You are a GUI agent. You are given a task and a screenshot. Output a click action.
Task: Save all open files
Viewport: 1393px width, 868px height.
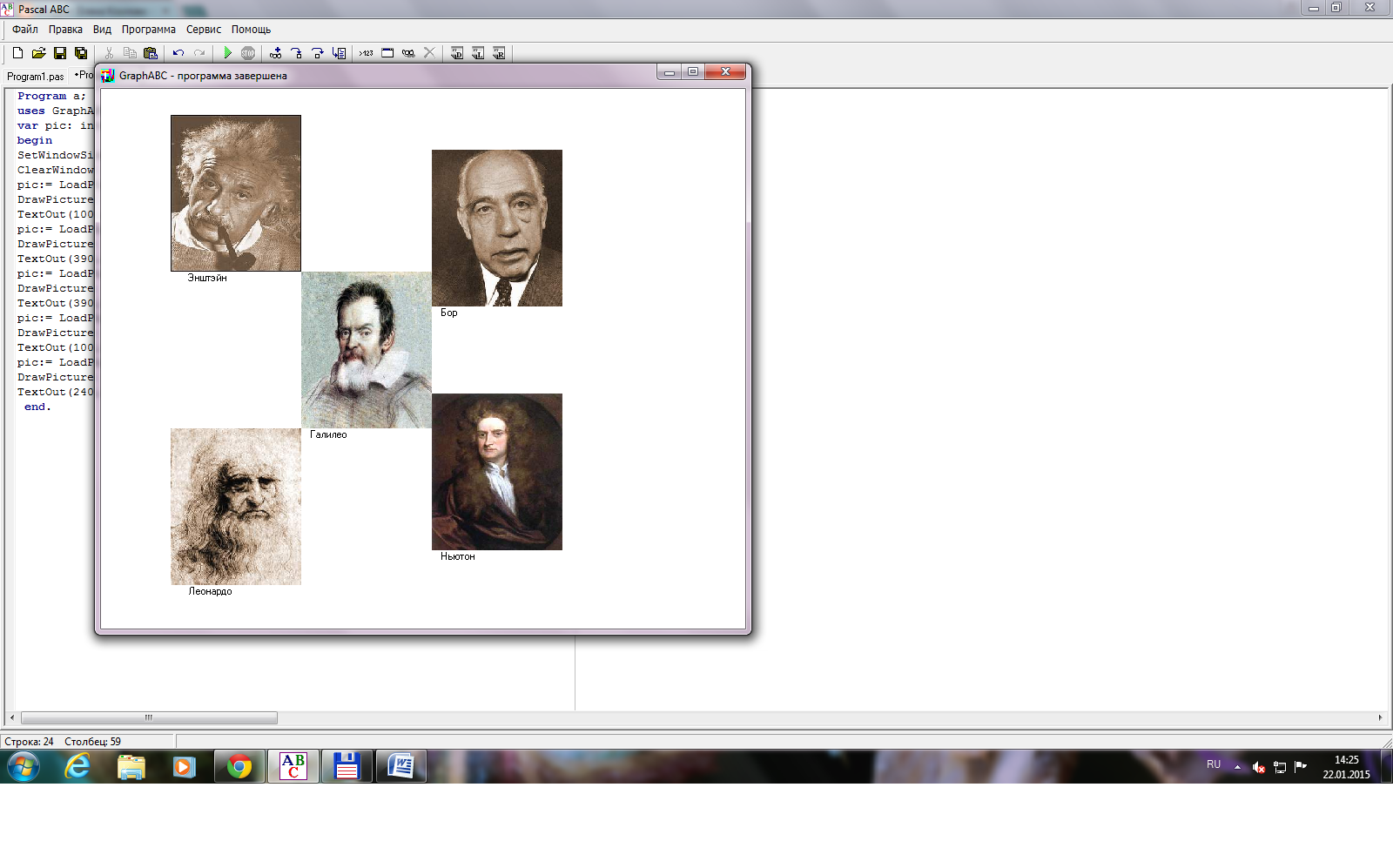click(81, 53)
